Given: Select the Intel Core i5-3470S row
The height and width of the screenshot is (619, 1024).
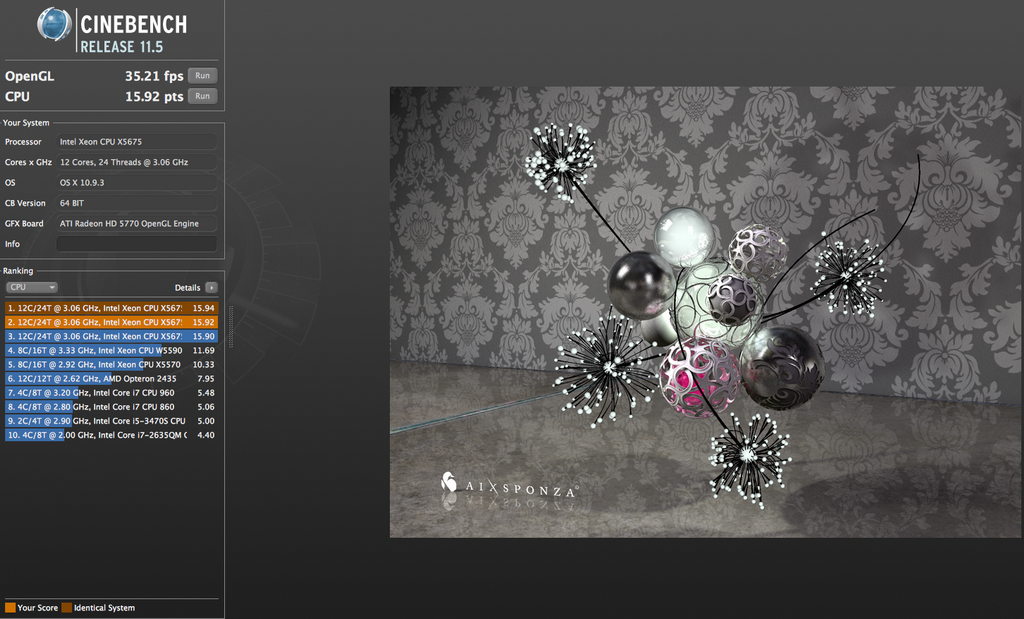Looking at the screenshot, I should pos(111,421).
